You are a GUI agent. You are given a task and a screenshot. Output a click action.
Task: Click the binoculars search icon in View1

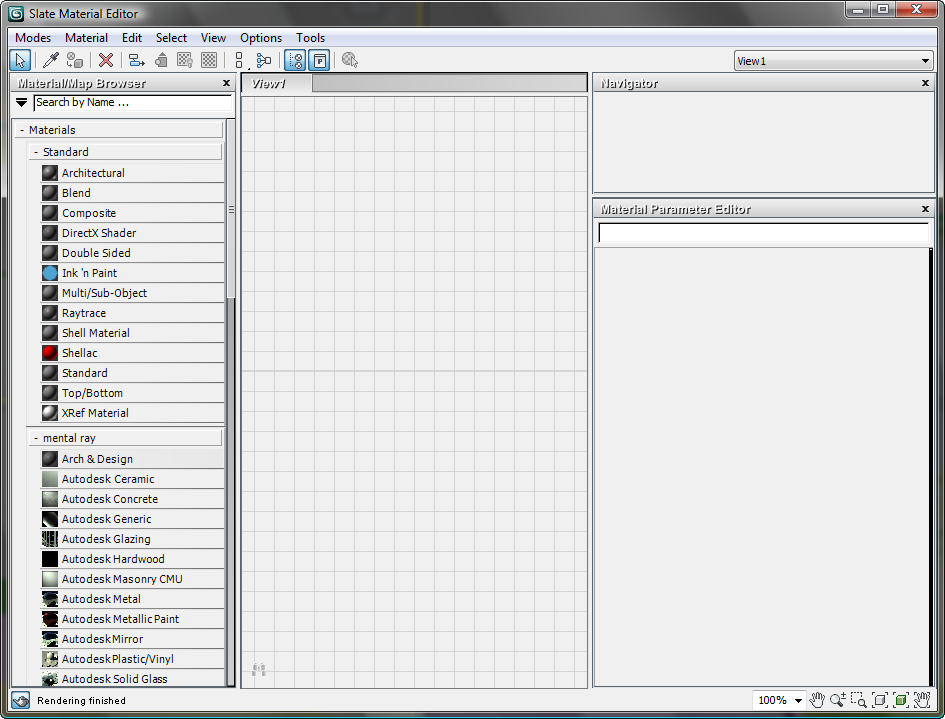pos(259,669)
